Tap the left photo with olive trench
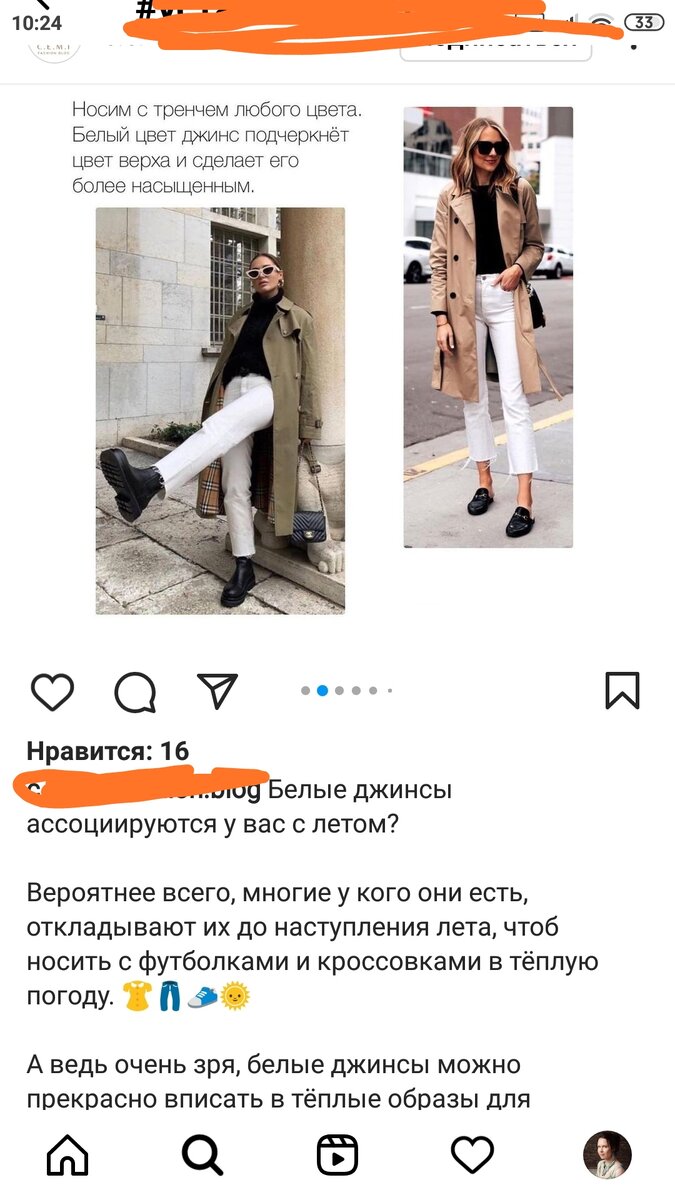The width and height of the screenshot is (675, 1200). [x=220, y=411]
